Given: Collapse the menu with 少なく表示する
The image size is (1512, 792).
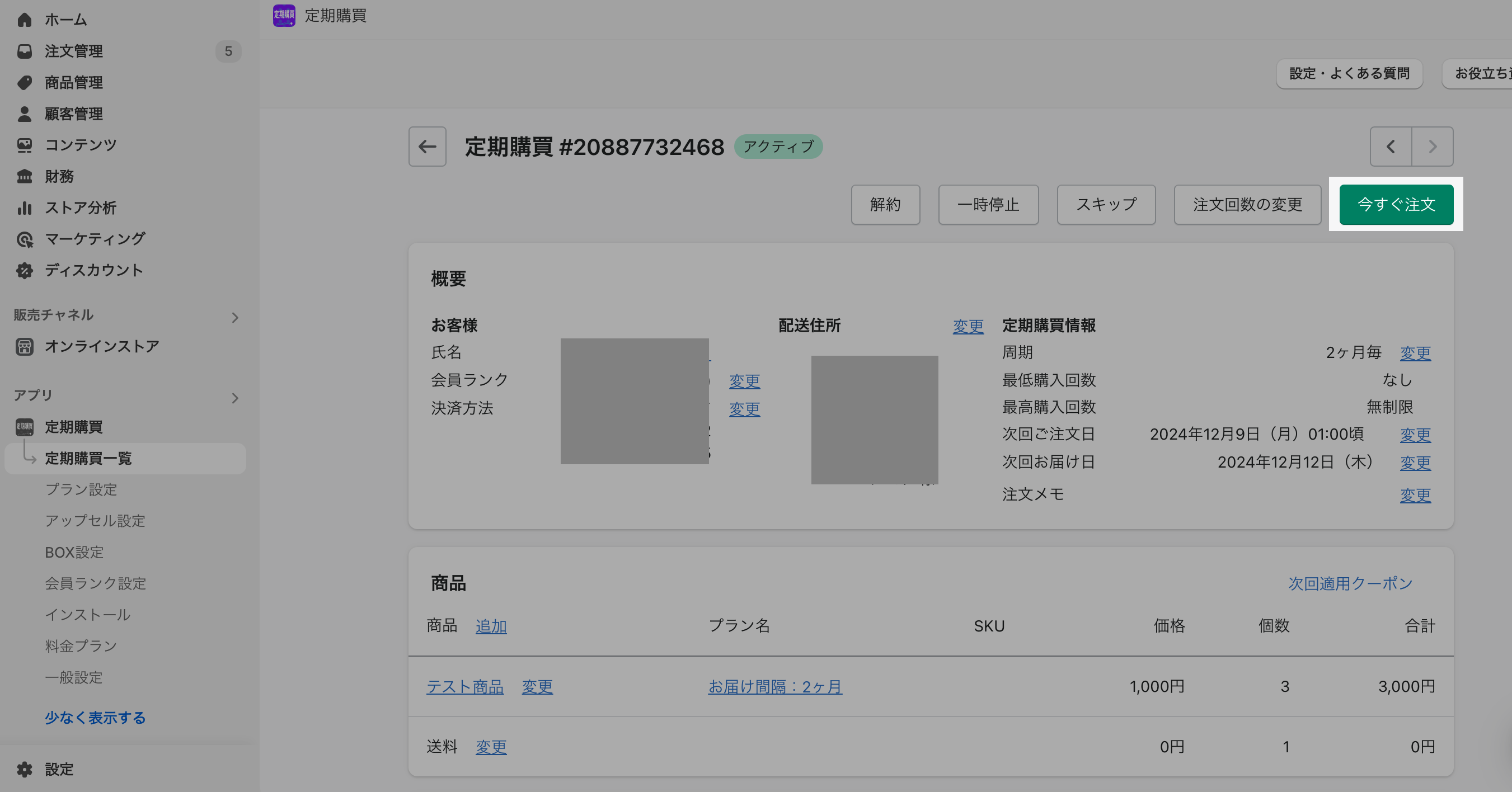Looking at the screenshot, I should [95, 718].
